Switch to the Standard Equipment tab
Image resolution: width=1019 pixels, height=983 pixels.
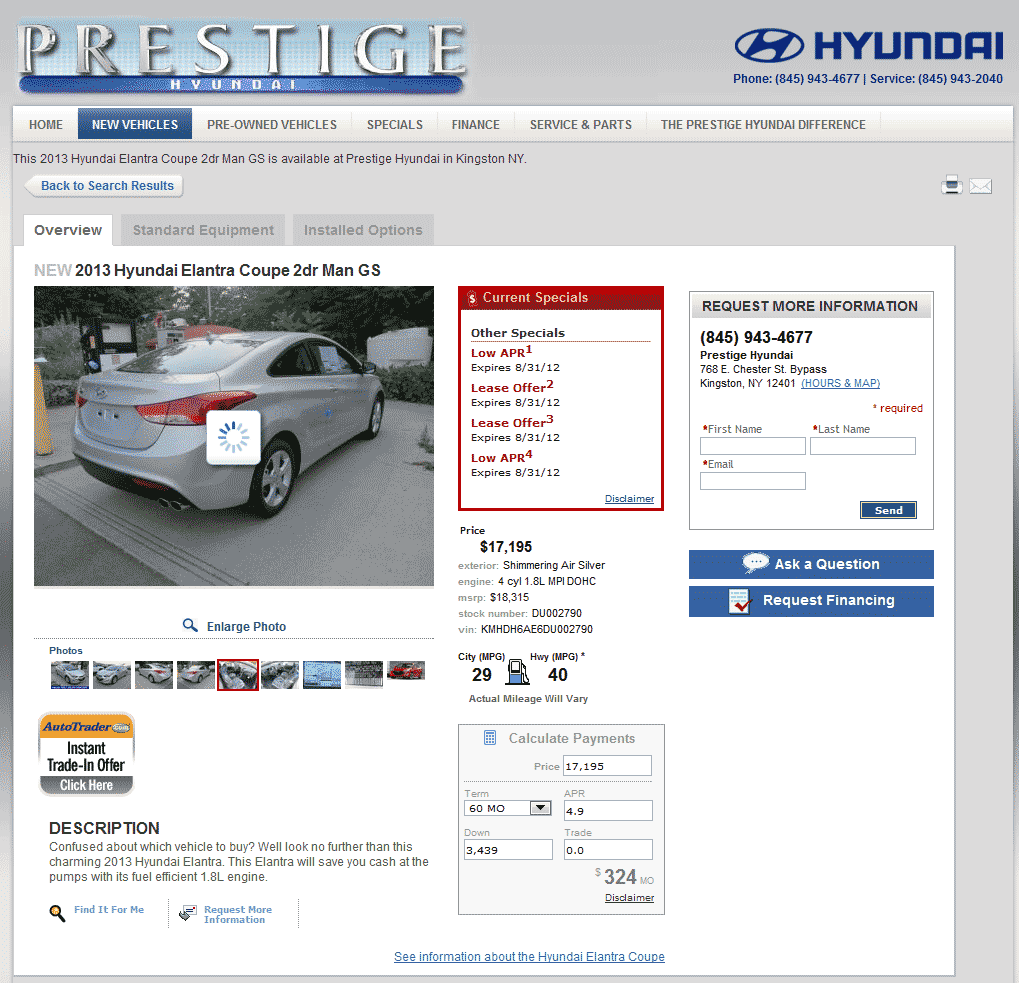[x=203, y=230]
